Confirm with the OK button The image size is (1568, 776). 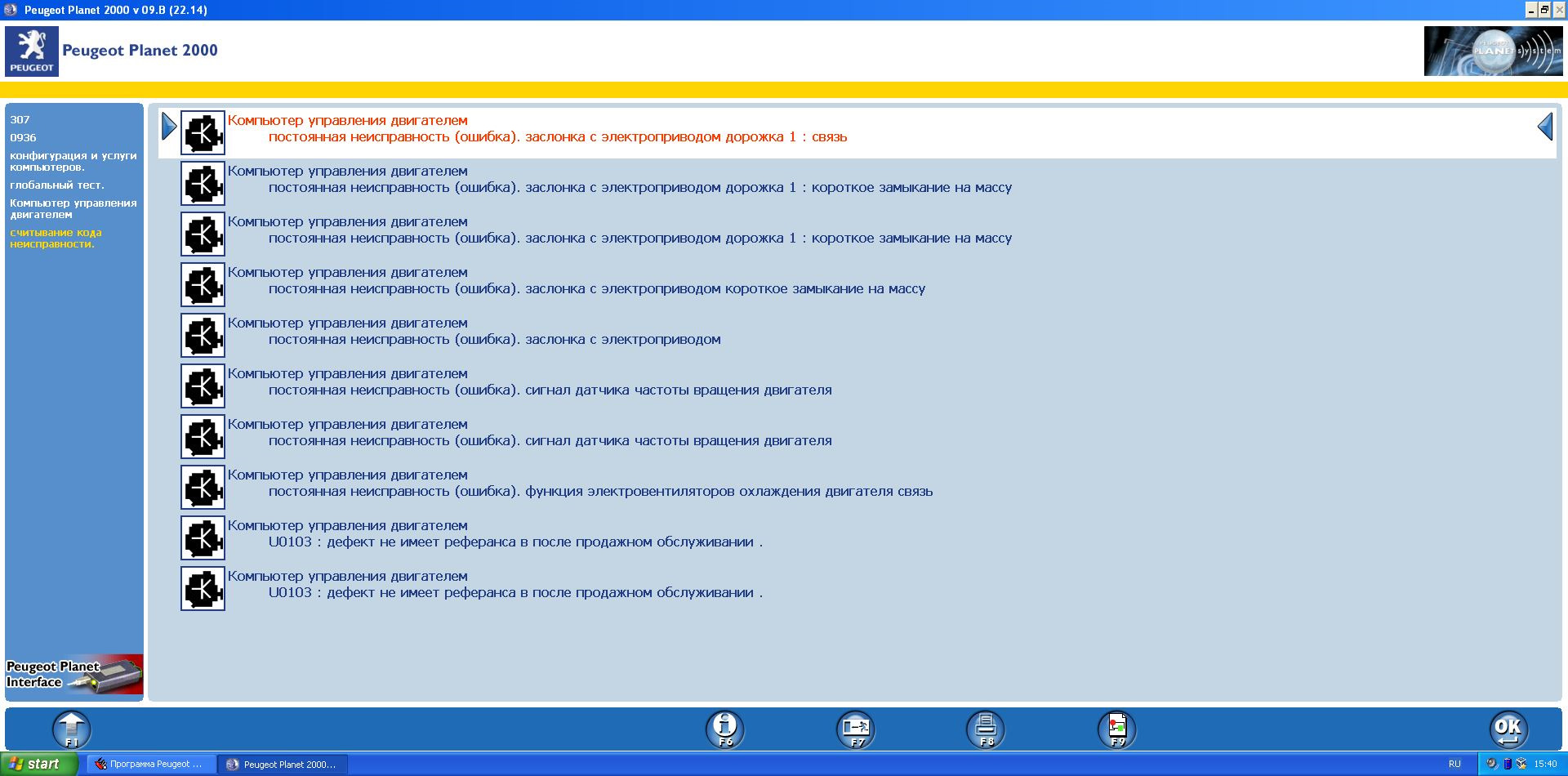1508,729
